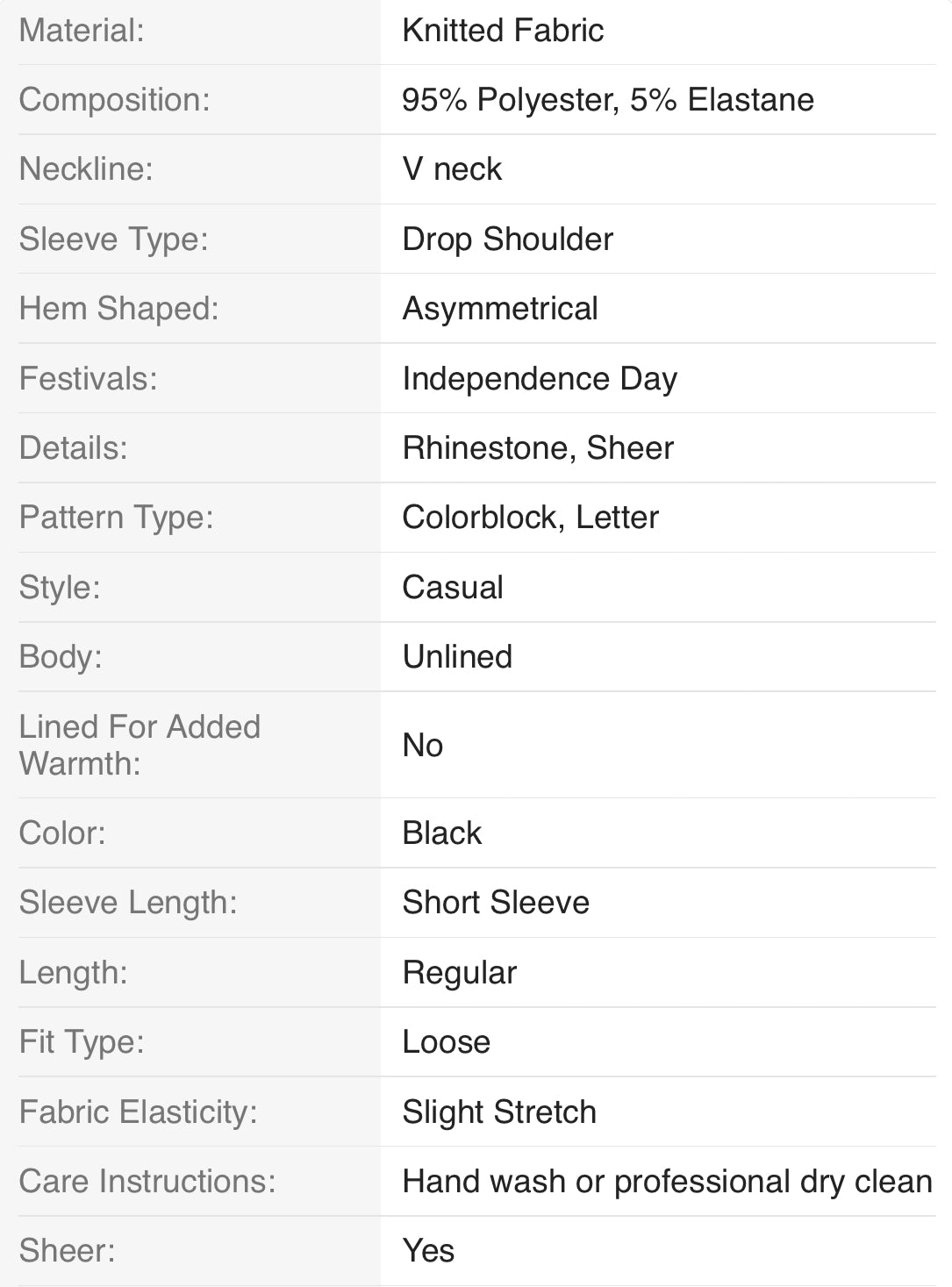This screenshot has width=952, height=1287.
Task: Select the 'Colorblock, Letter' pattern type value
Action: point(530,518)
